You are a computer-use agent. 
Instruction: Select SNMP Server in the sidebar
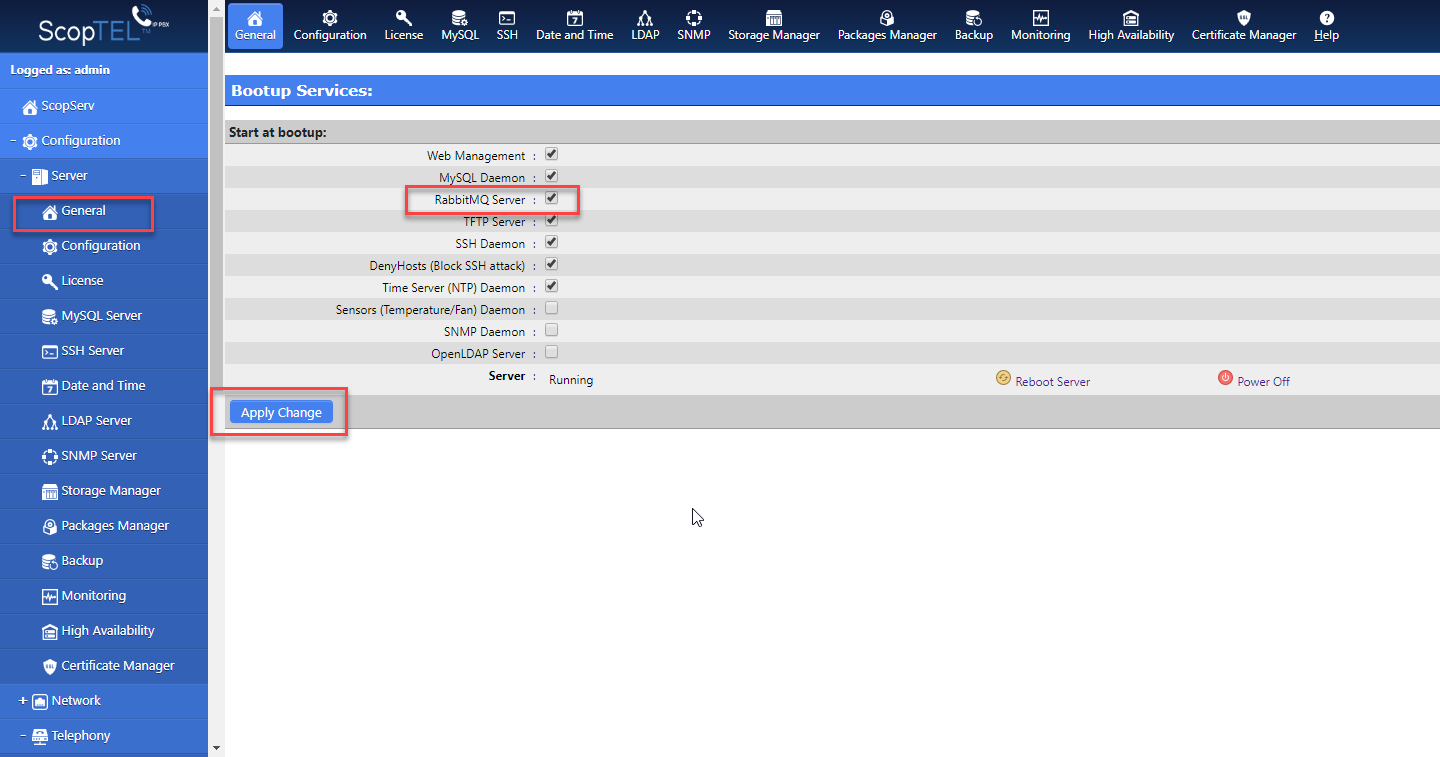[x=104, y=456]
